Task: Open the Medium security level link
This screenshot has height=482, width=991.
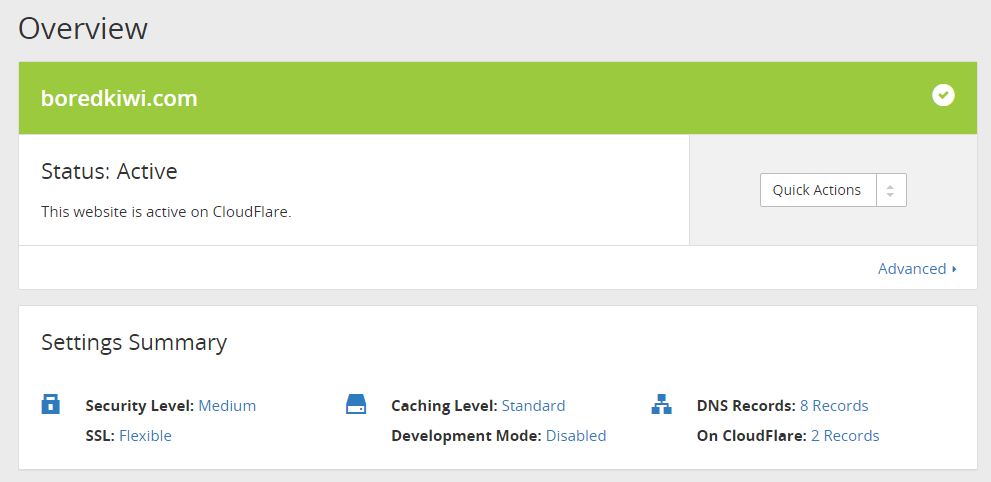Action: (227, 406)
